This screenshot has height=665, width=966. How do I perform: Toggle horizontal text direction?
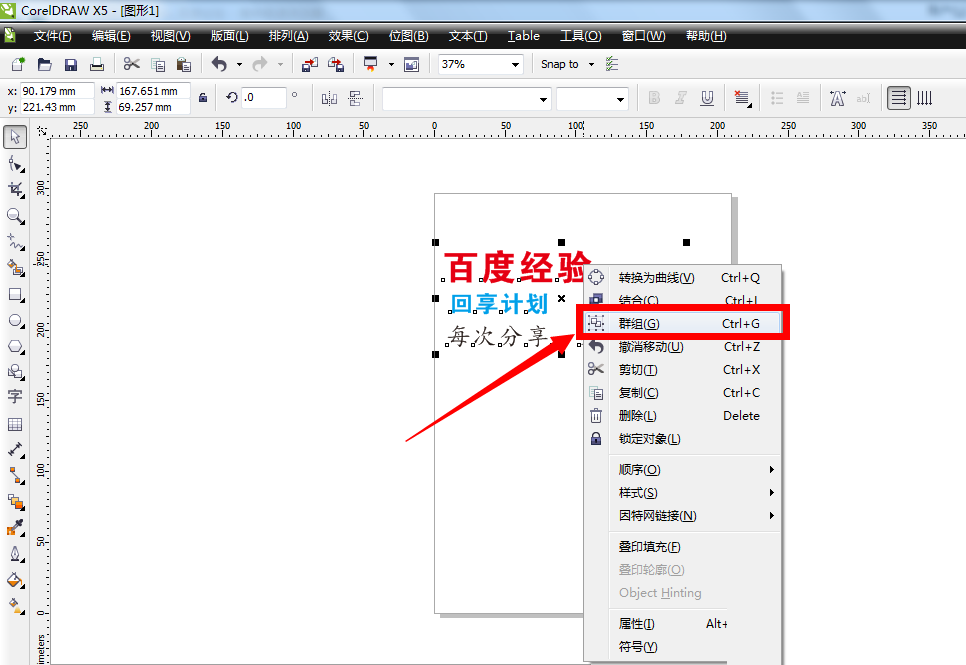(899, 98)
